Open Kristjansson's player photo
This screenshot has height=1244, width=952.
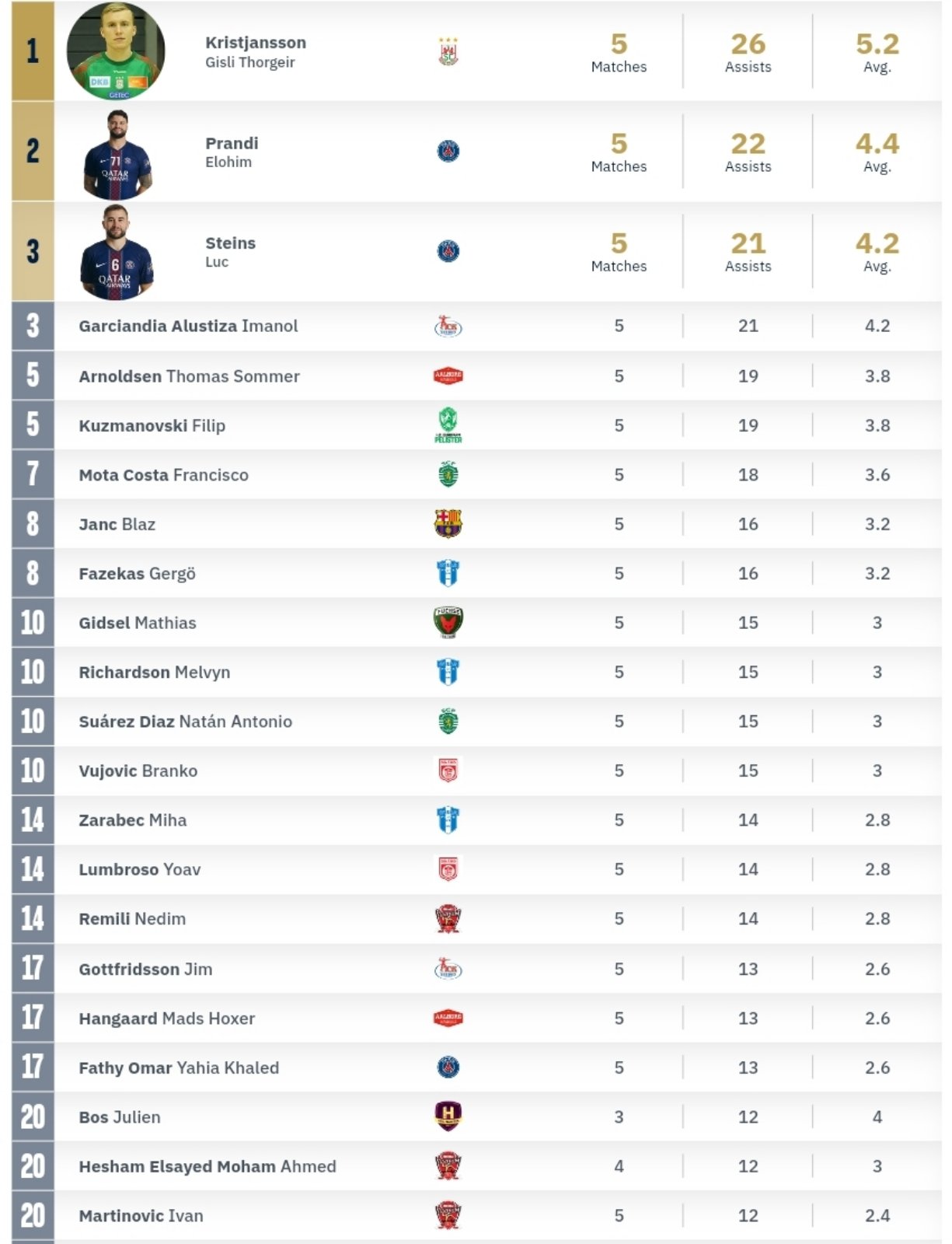(117, 51)
